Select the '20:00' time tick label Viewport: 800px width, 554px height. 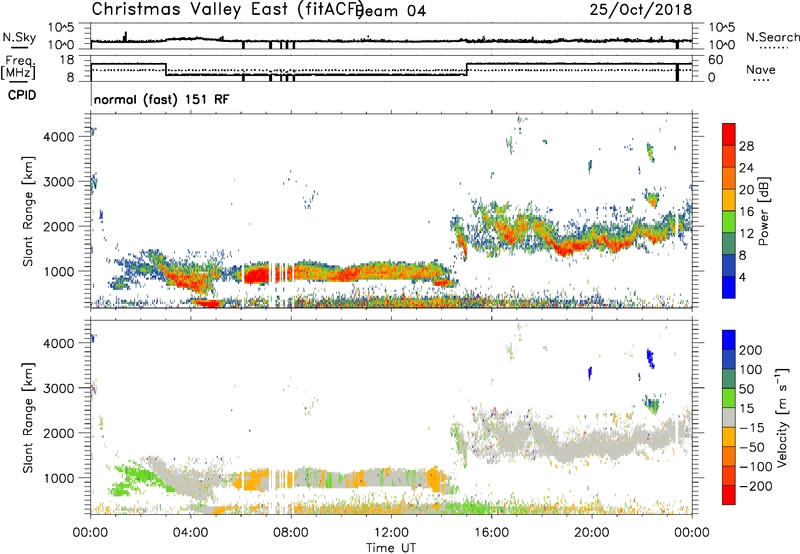pos(591,533)
